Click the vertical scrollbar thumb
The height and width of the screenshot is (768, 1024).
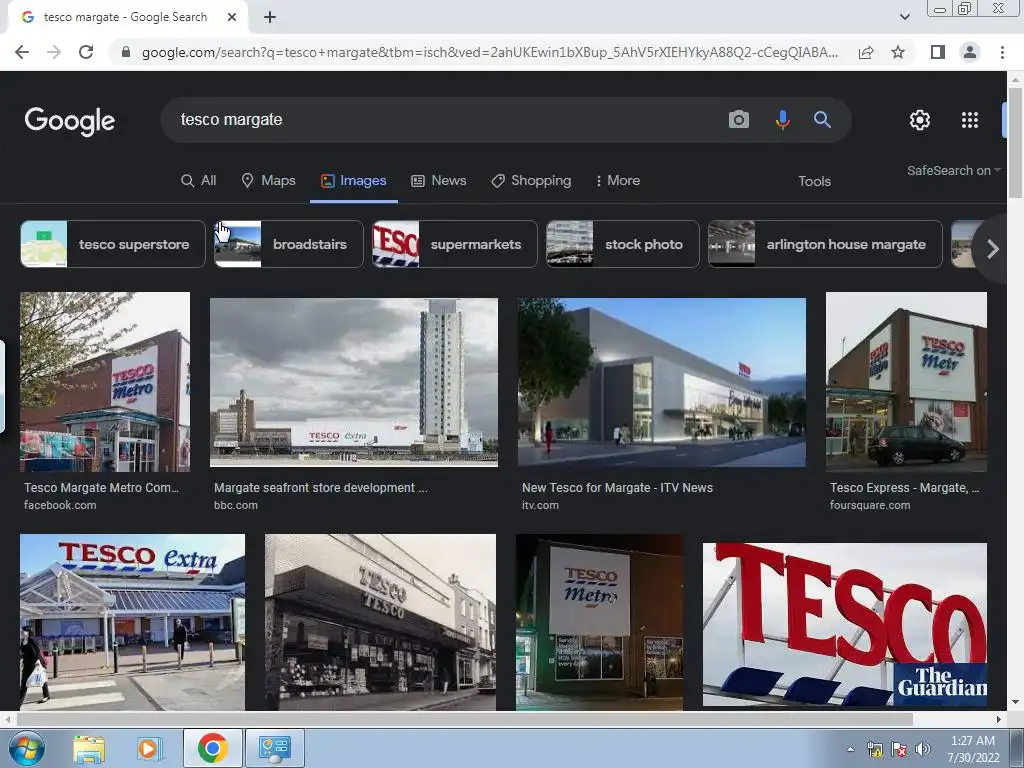pos(1015,142)
